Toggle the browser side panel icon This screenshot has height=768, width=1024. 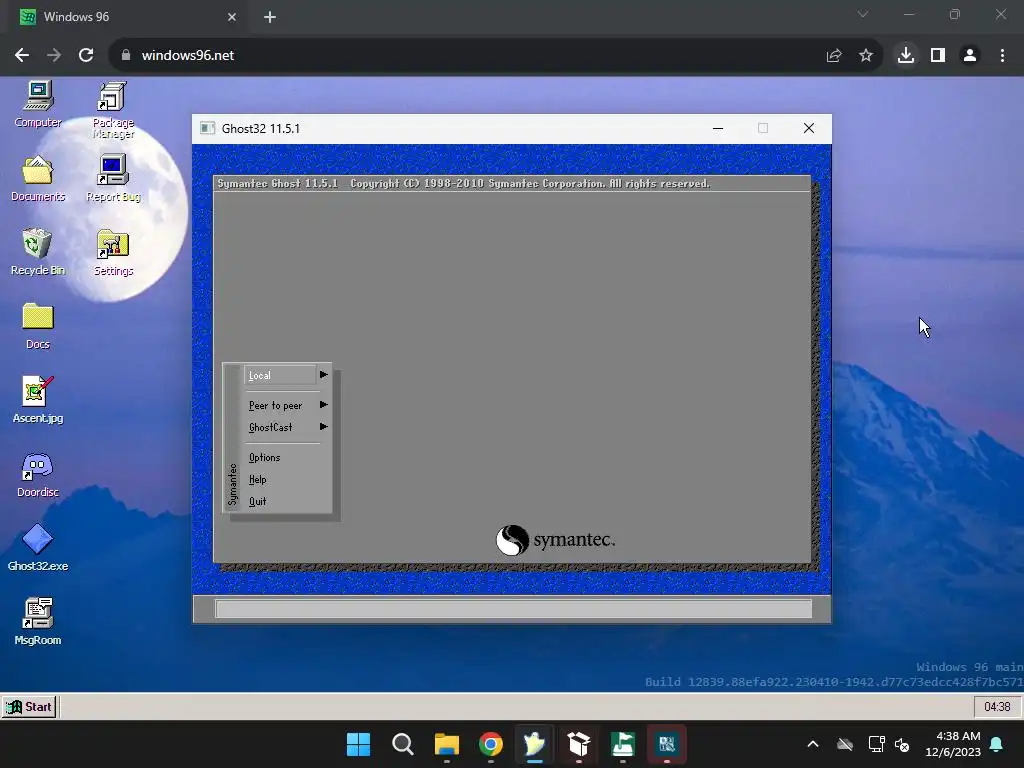click(x=938, y=56)
